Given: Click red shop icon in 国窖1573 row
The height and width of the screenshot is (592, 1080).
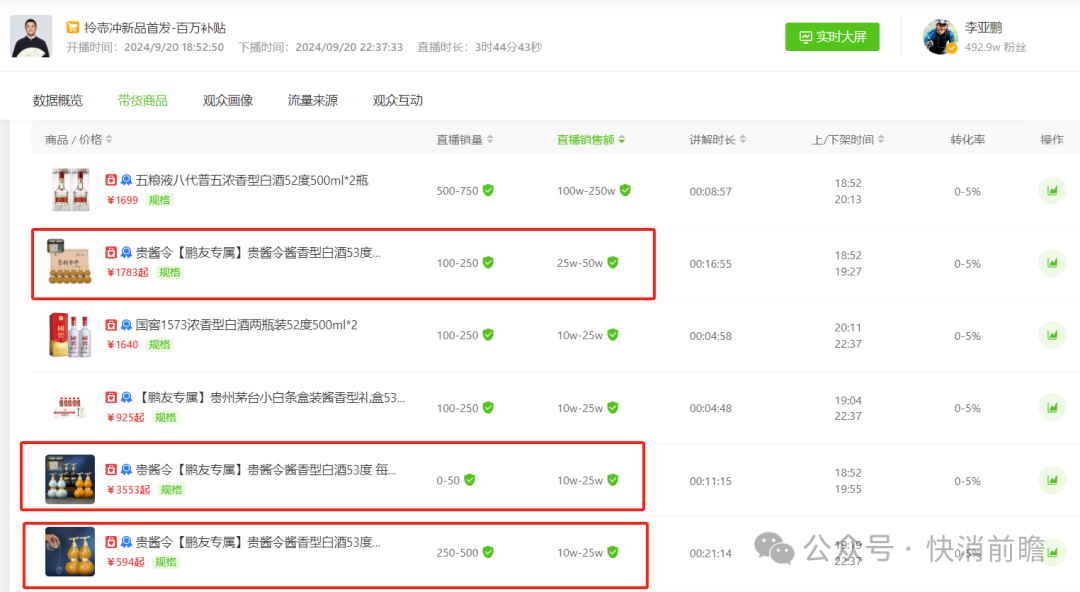Looking at the screenshot, I should (111, 325).
